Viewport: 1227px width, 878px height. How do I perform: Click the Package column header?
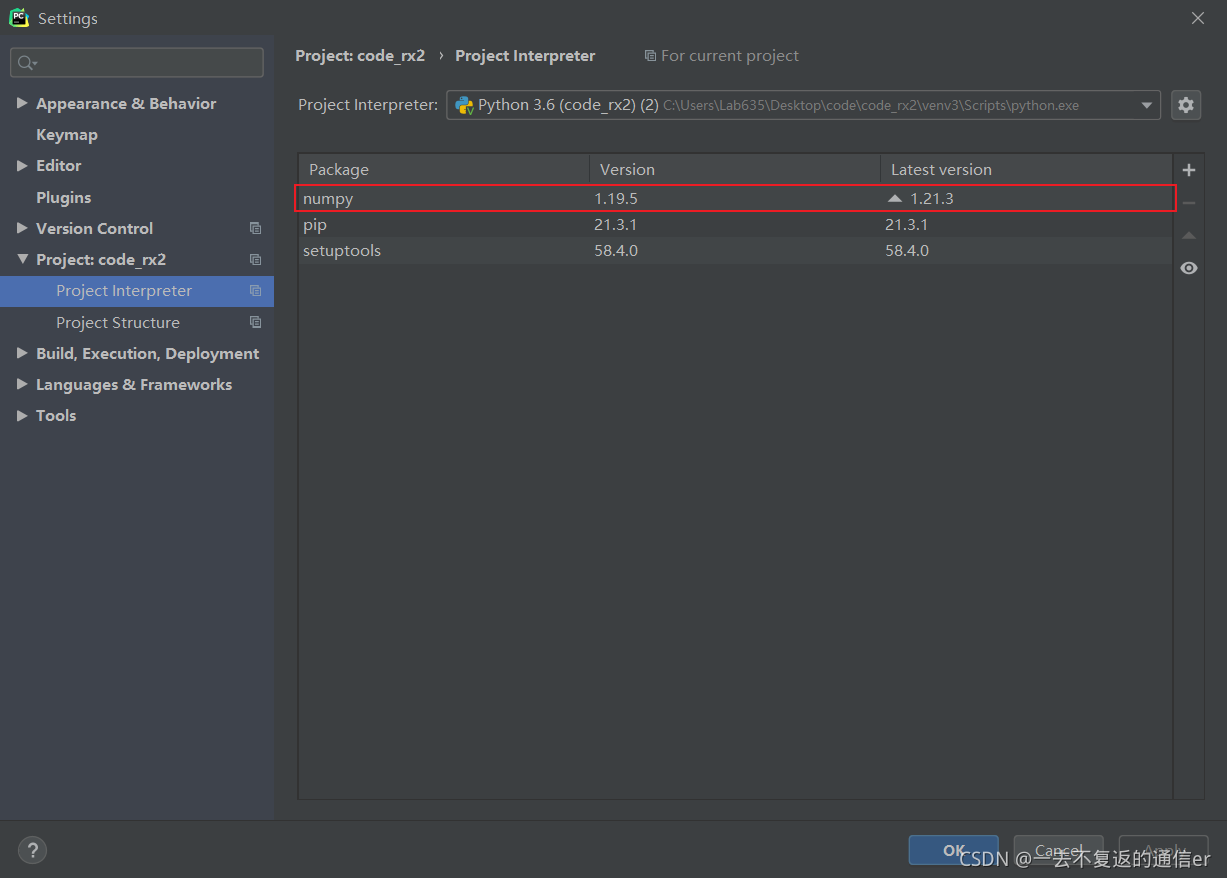(x=443, y=169)
